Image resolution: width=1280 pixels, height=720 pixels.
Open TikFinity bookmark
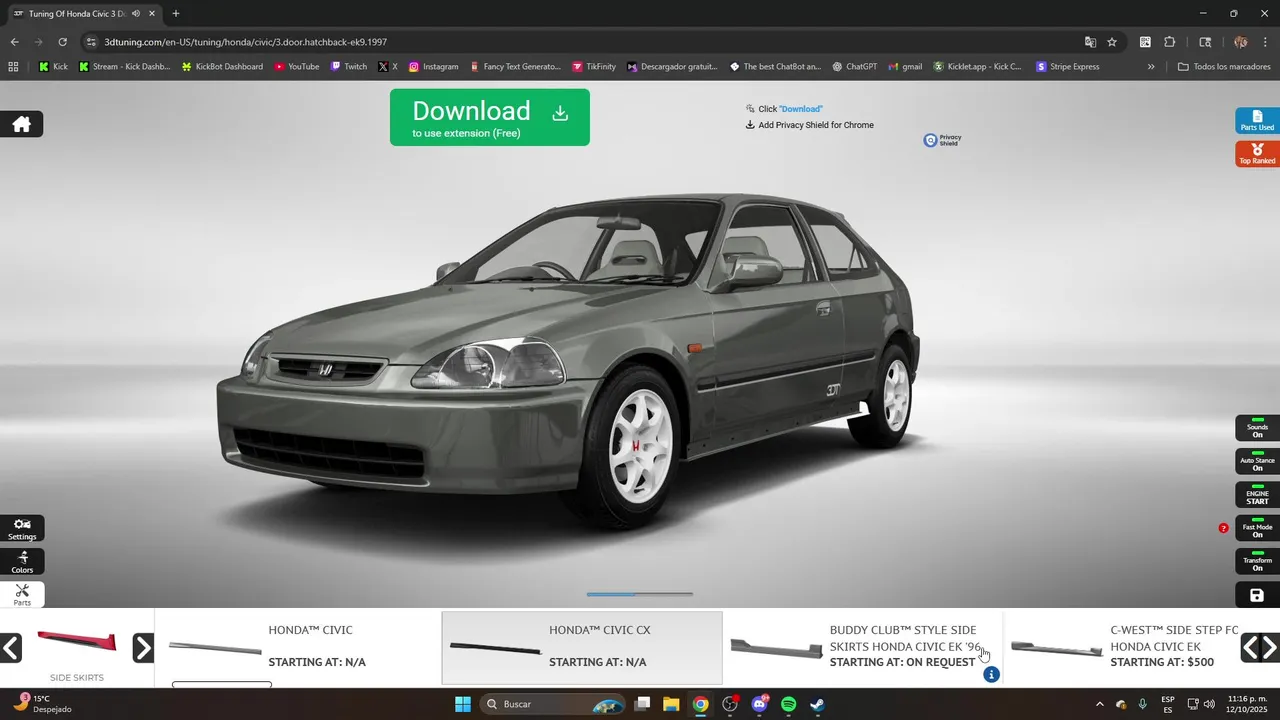(x=594, y=67)
